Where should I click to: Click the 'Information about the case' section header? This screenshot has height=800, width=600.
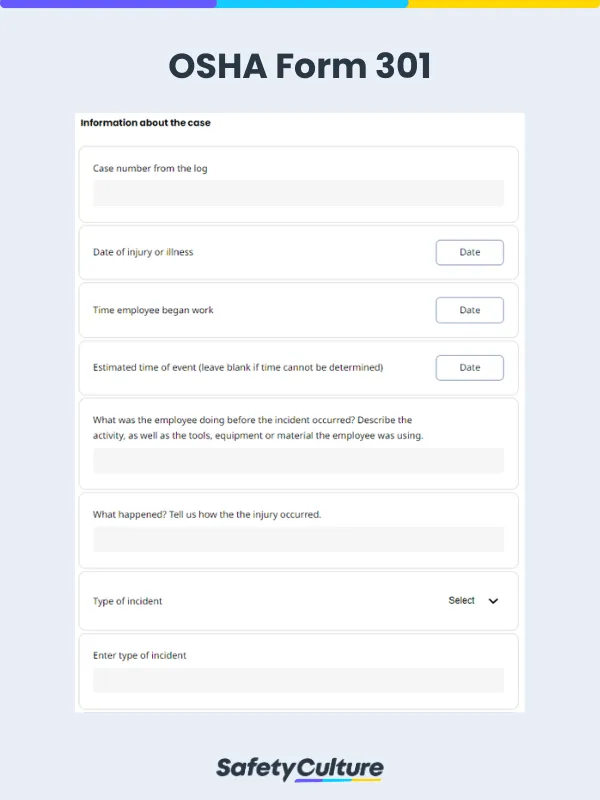[145, 123]
